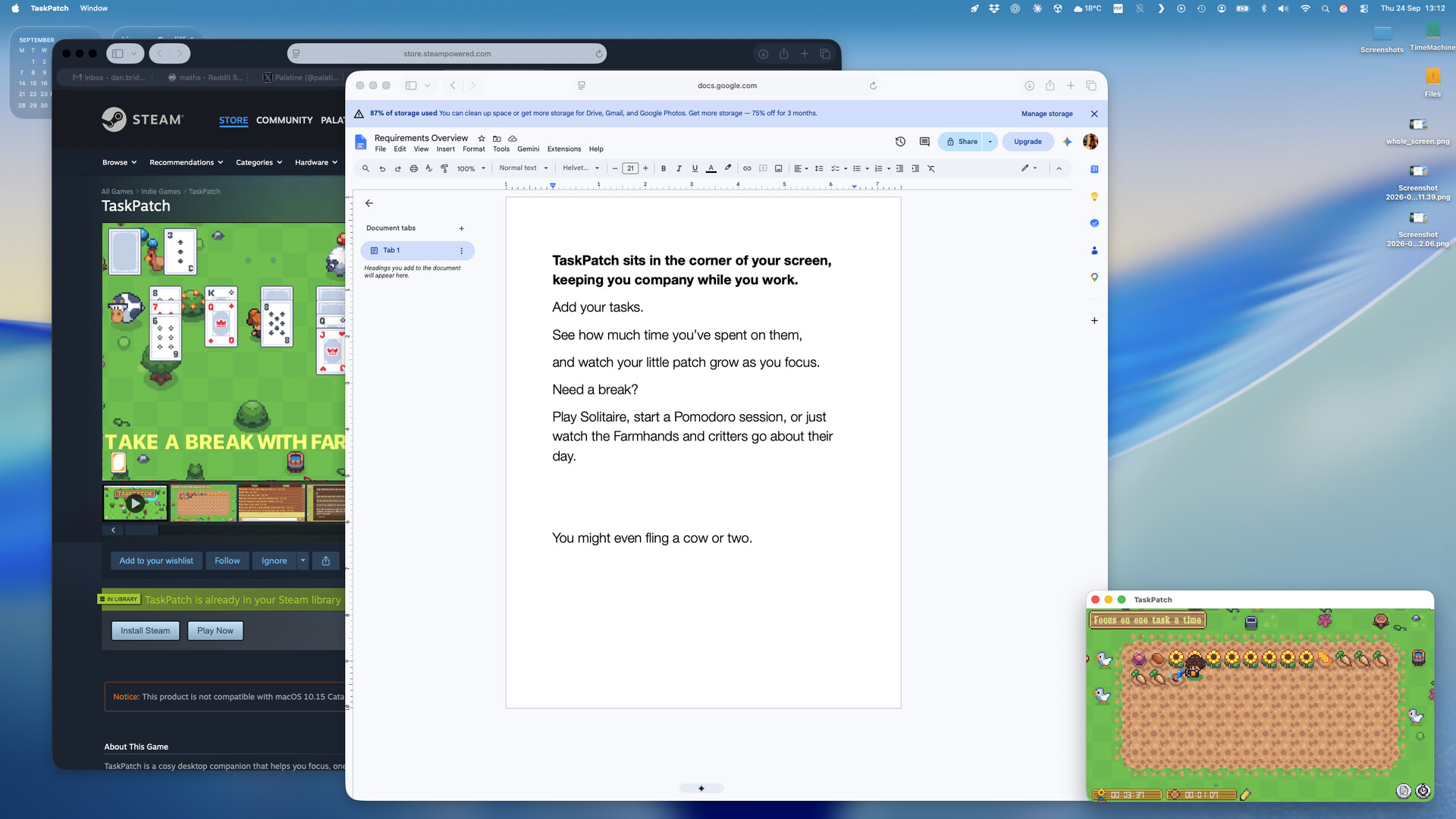This screenshot has width=1456, height=819.
Task: Open the Helvetica font dropdown
Action: tap(581, 168)
